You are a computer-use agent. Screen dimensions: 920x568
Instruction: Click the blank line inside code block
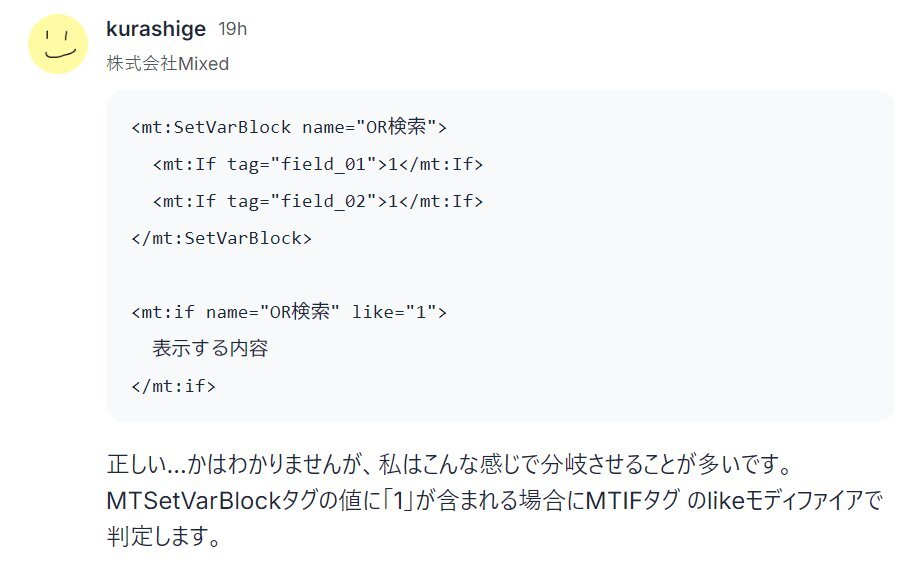point(500,275)
